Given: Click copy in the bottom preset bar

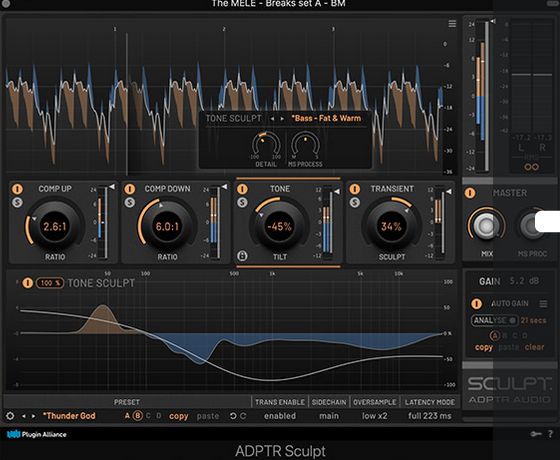Looking at the screenshot, I should click(179, 416).
